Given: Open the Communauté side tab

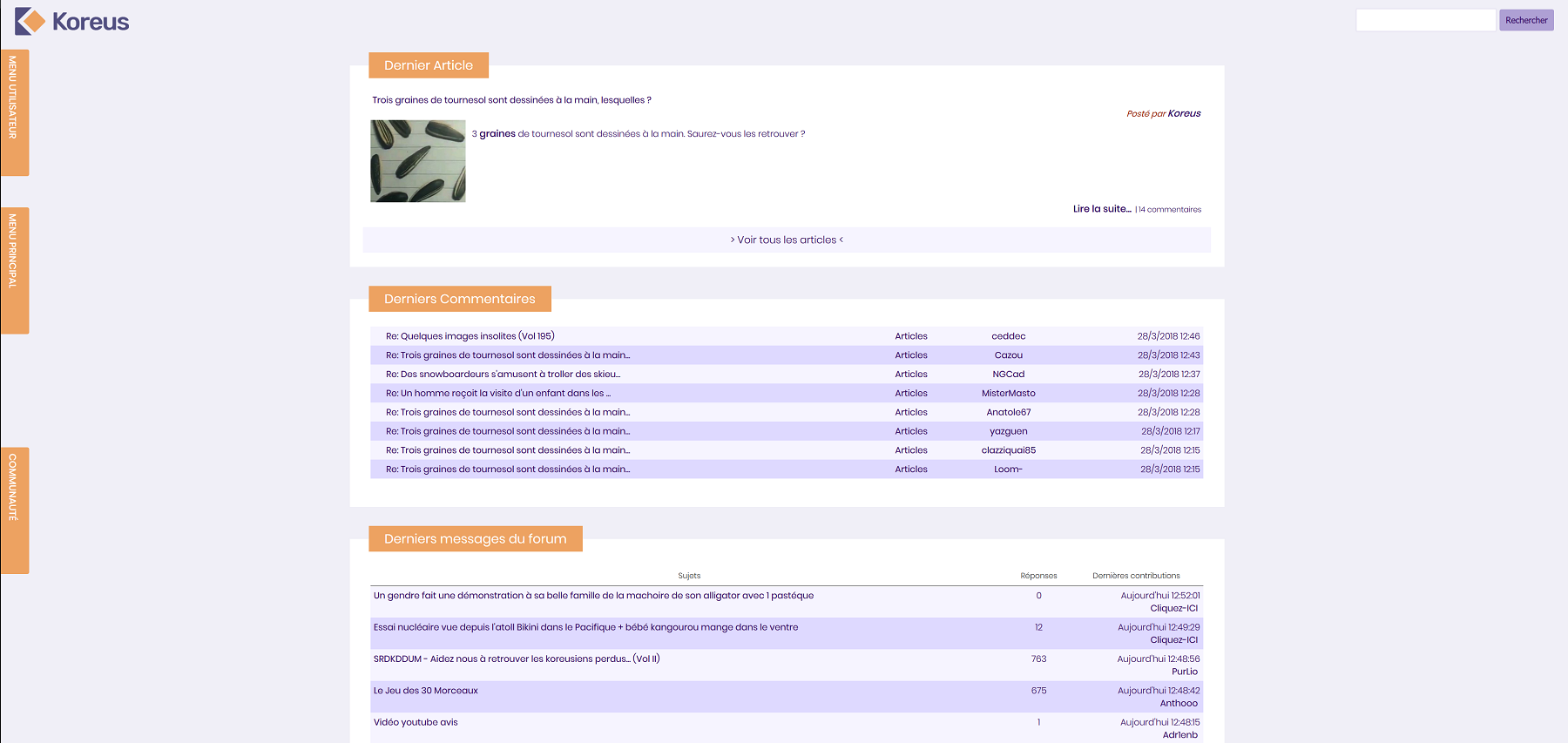Looking at the screenshot, I should point(14,510).
